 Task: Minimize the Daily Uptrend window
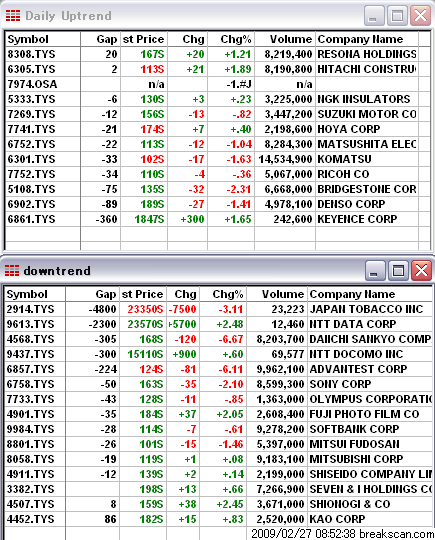(374, 15)
